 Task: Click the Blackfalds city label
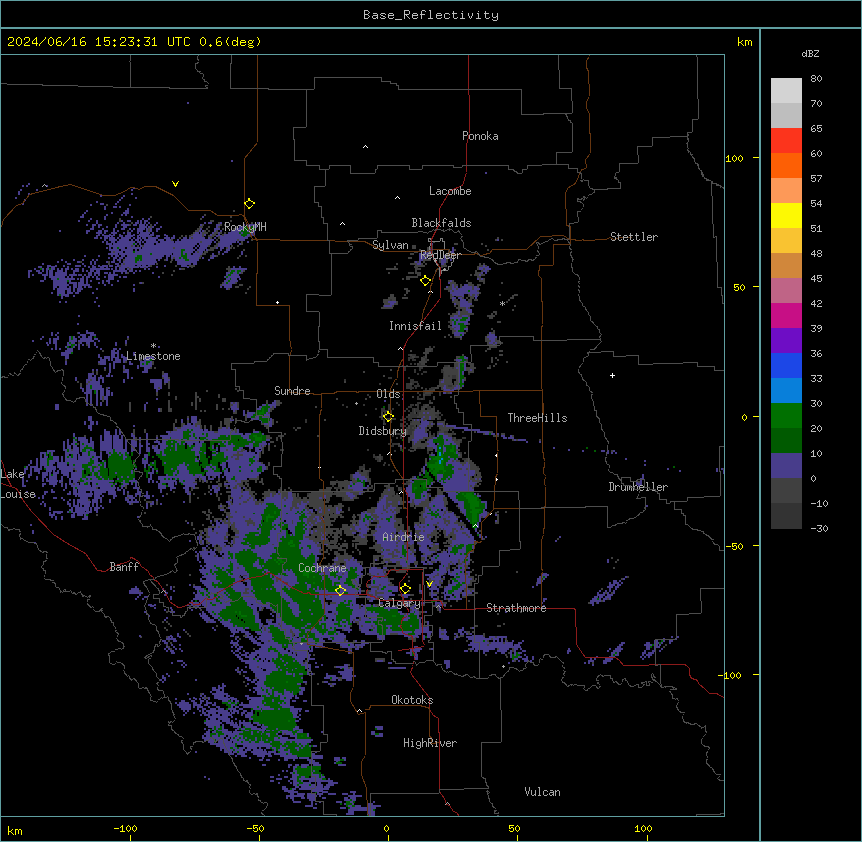[x=441, y=223]
